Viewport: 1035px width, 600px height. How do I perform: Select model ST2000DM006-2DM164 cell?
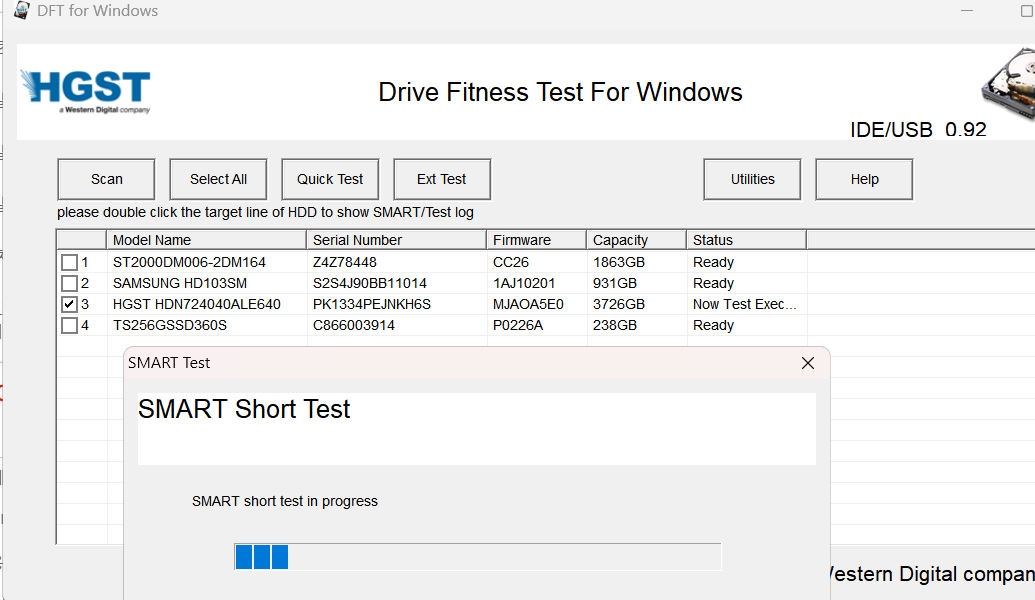189,262
